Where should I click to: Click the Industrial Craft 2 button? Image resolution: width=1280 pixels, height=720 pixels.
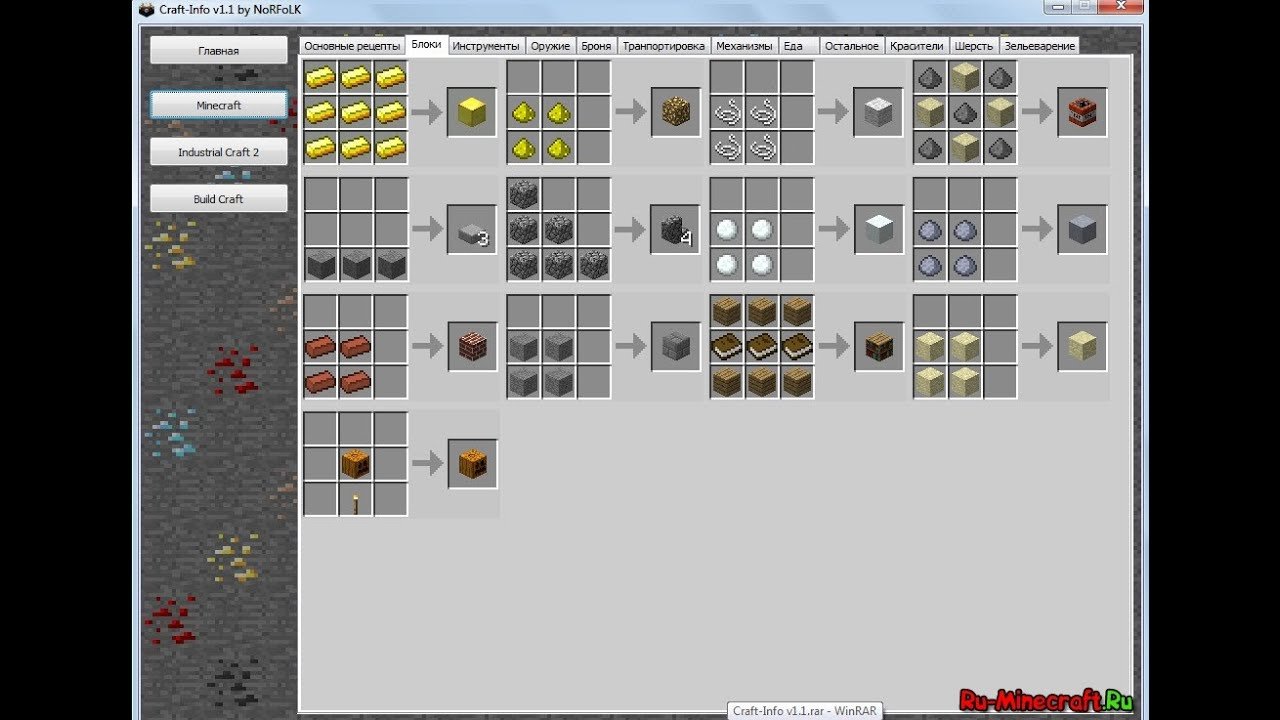pyautogui.click(x=218, y=152)
